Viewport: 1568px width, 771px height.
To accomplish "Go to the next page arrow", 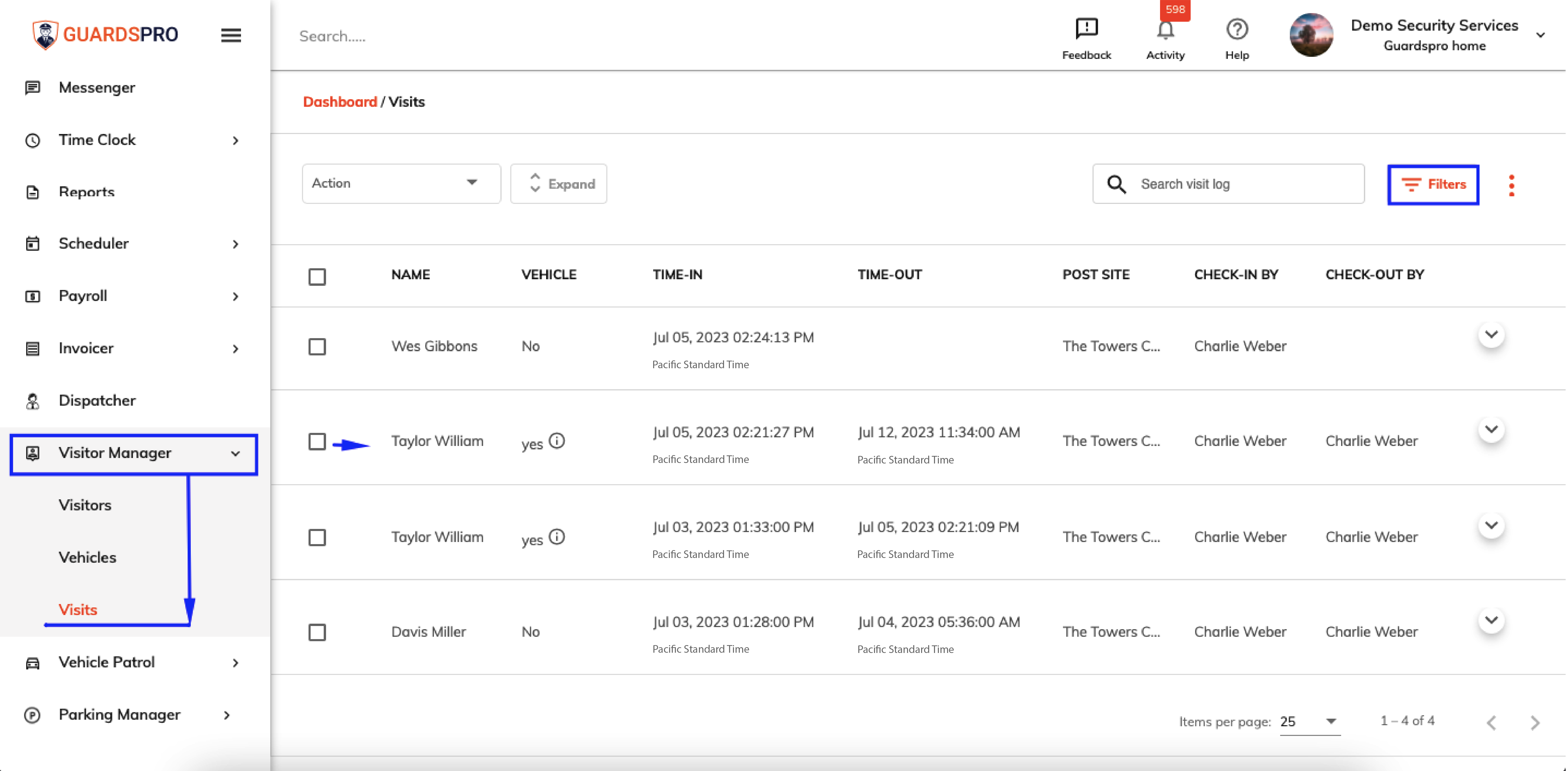I will pyautogui.click(x=1535, y=722).
